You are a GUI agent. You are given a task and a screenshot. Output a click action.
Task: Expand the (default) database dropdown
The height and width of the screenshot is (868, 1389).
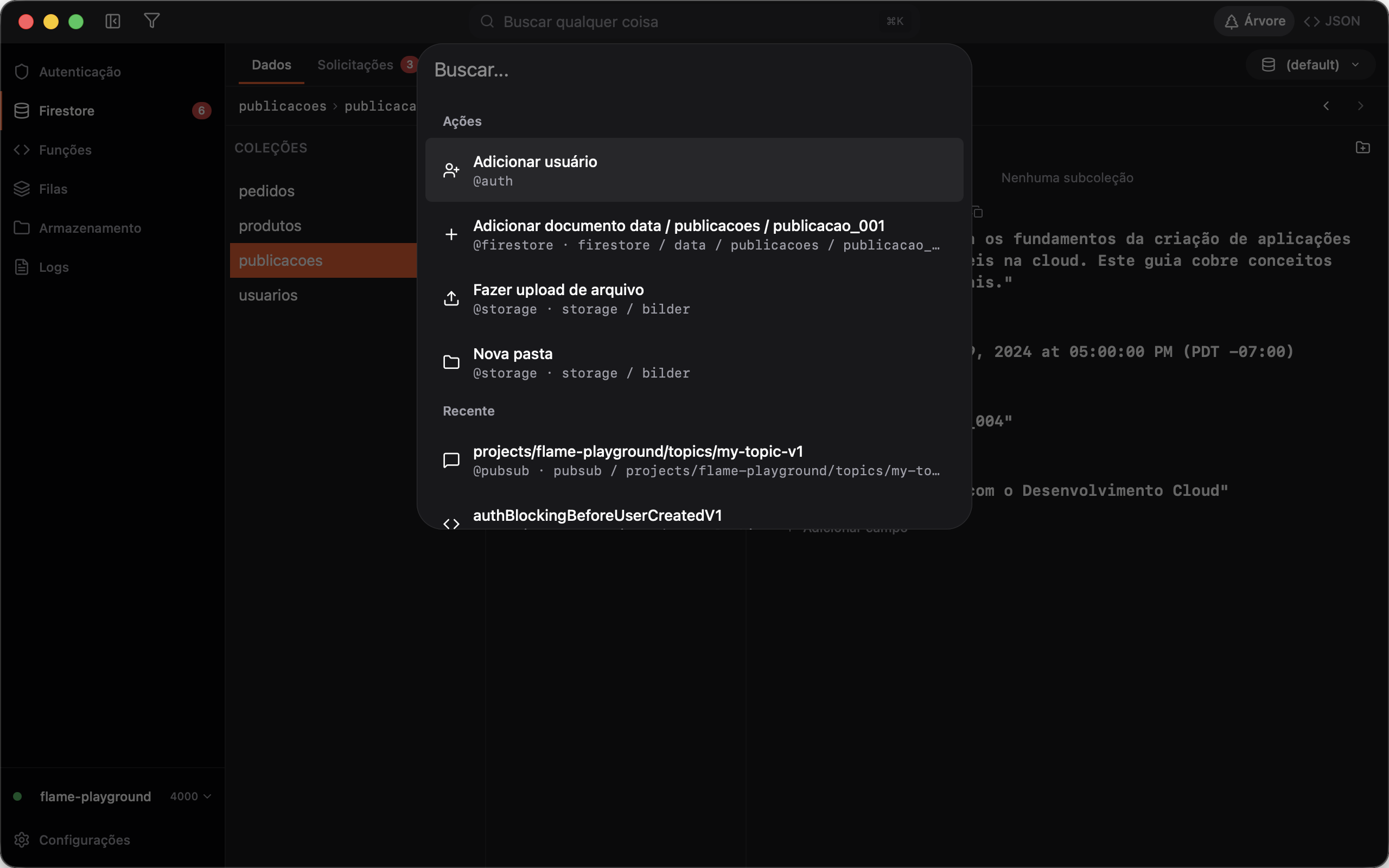click(x=1310, y=65)
